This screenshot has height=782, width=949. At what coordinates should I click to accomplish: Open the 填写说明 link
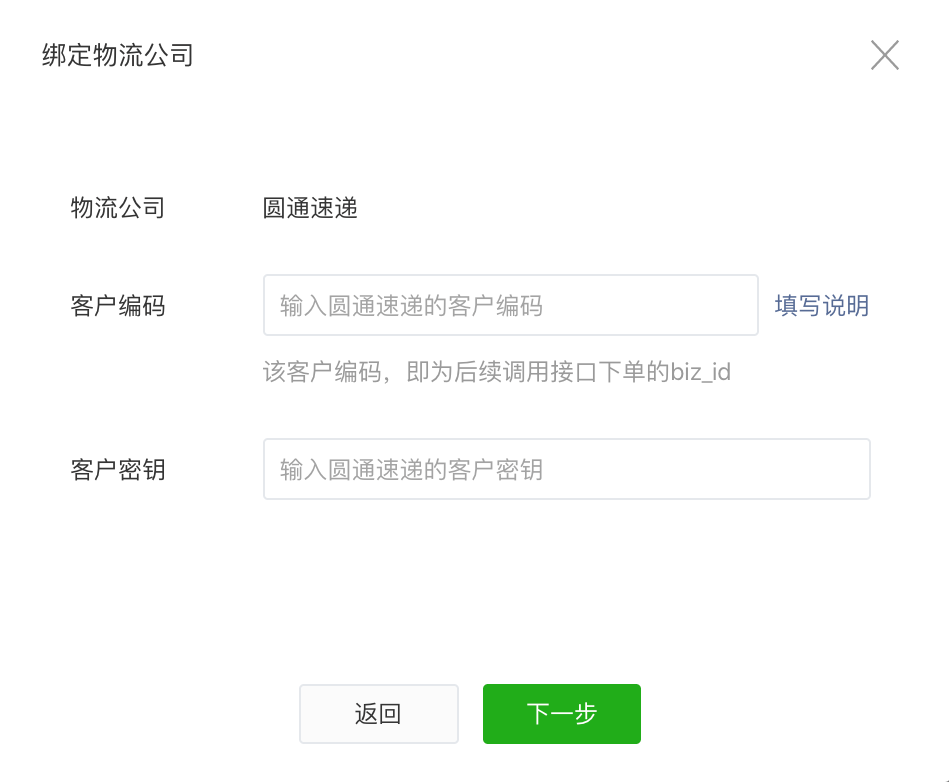click(x=821, y=305)
